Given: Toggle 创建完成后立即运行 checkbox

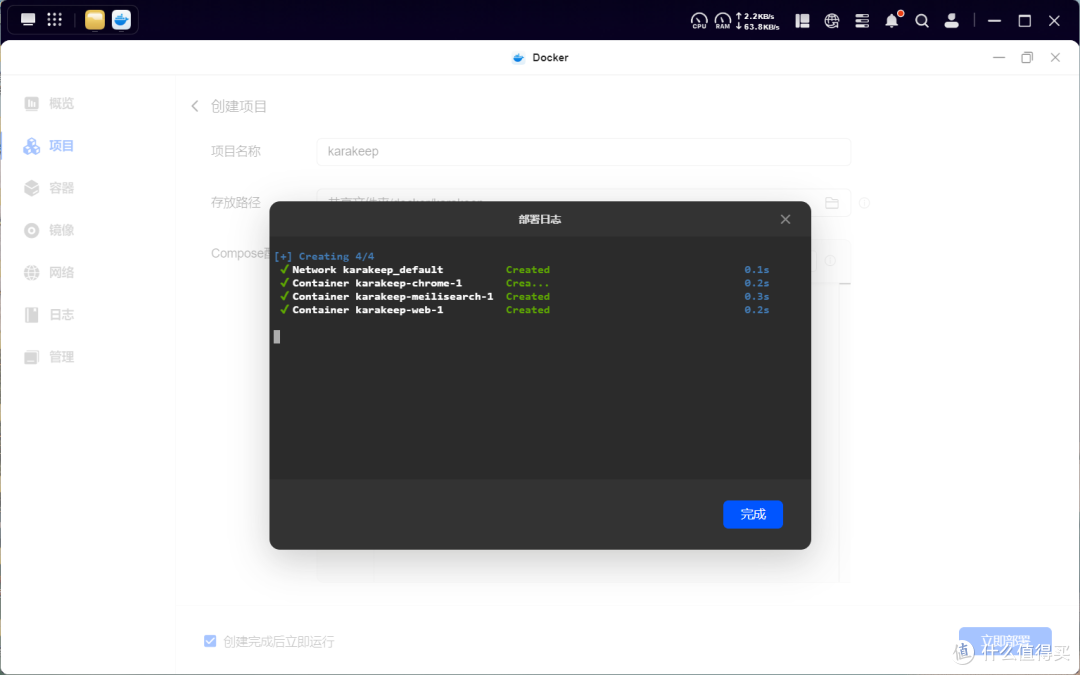Looking at the screenshot, I should (x=210, y=641).
